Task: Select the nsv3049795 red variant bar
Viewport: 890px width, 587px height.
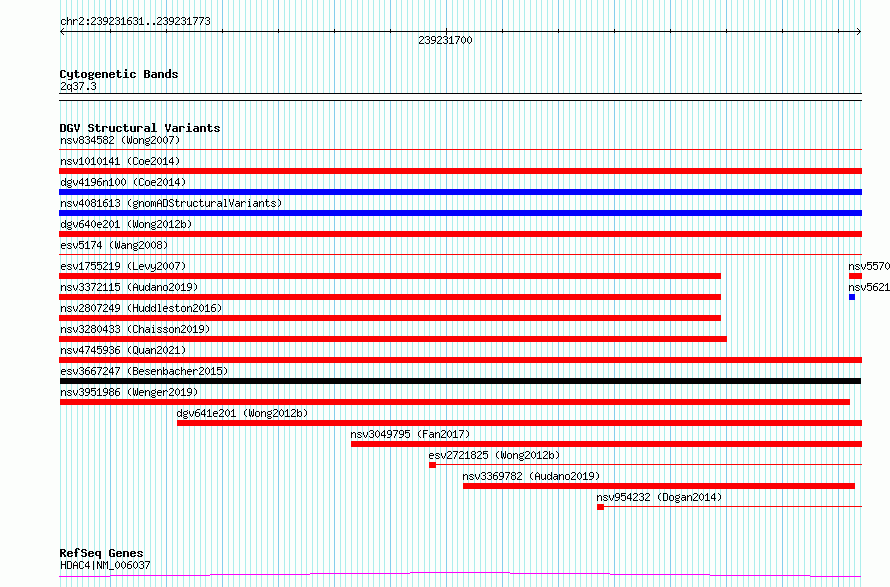Action: 606,444
